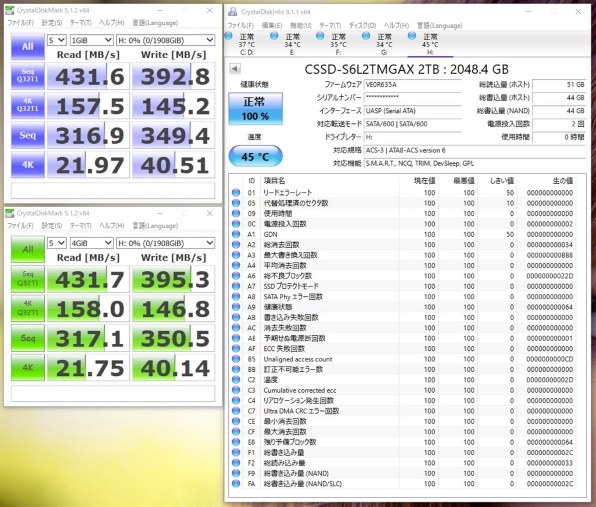
Task: Open ヘルプ(H) menu in CrystalDiskInfo
Action: (396, 25)
